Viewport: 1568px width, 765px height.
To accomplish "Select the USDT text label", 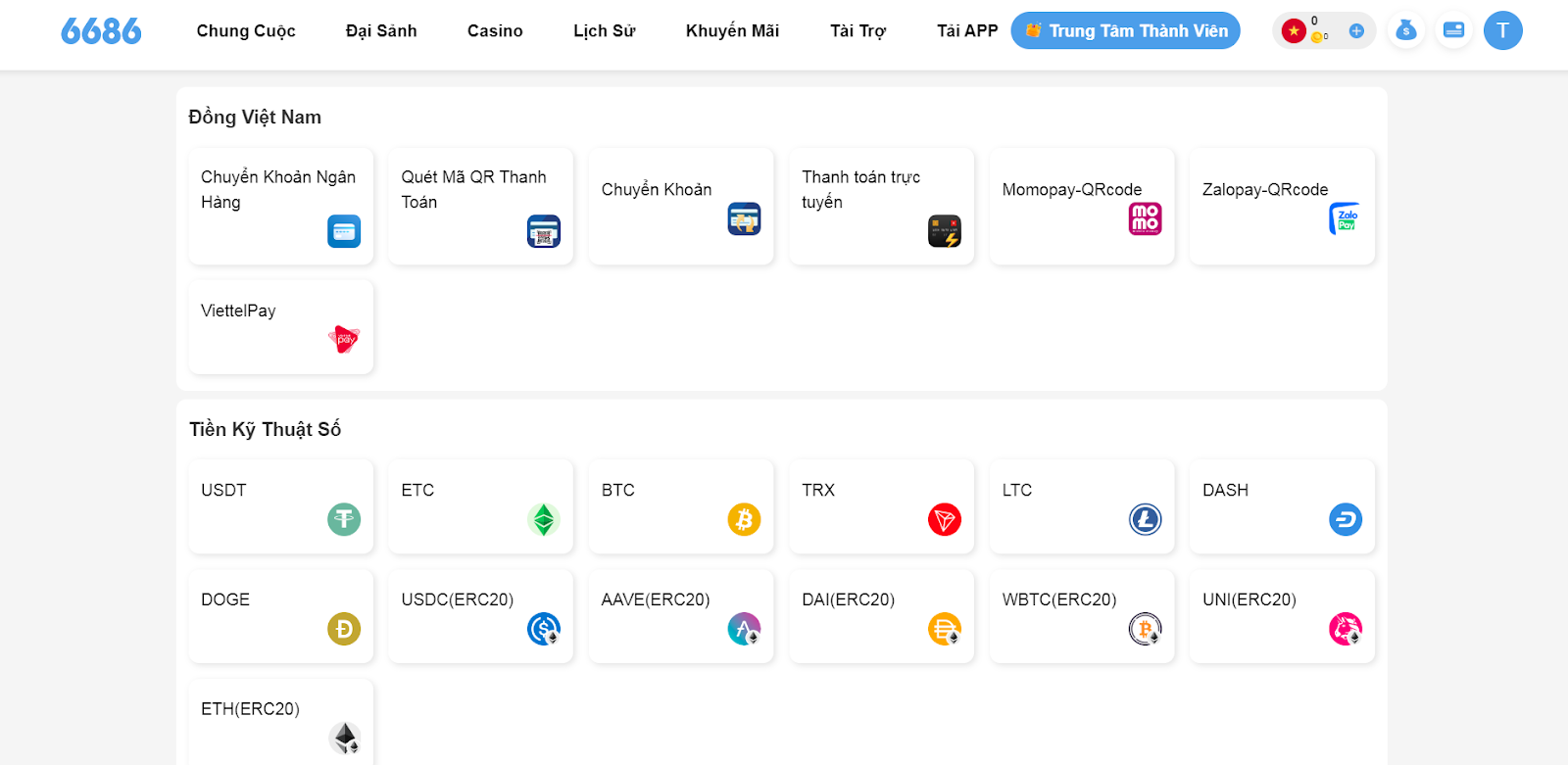I will [223, 490].
